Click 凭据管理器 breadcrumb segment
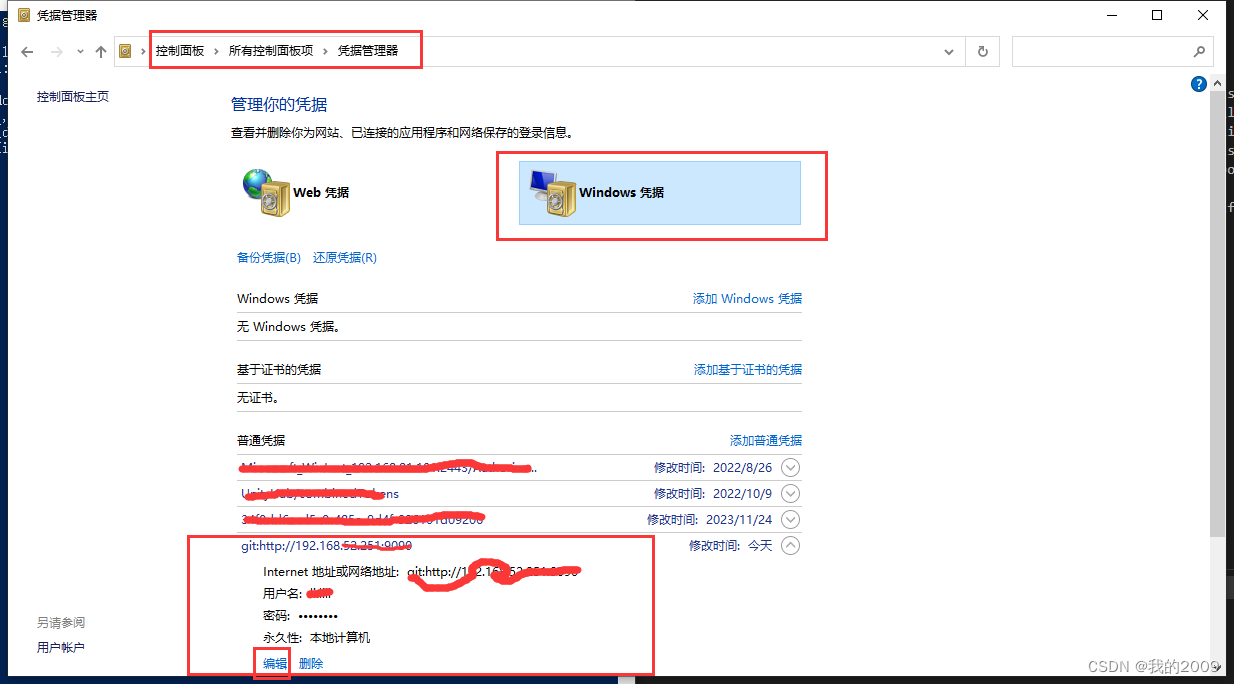This screenshot has height=684, width=1234. (368, 51)
